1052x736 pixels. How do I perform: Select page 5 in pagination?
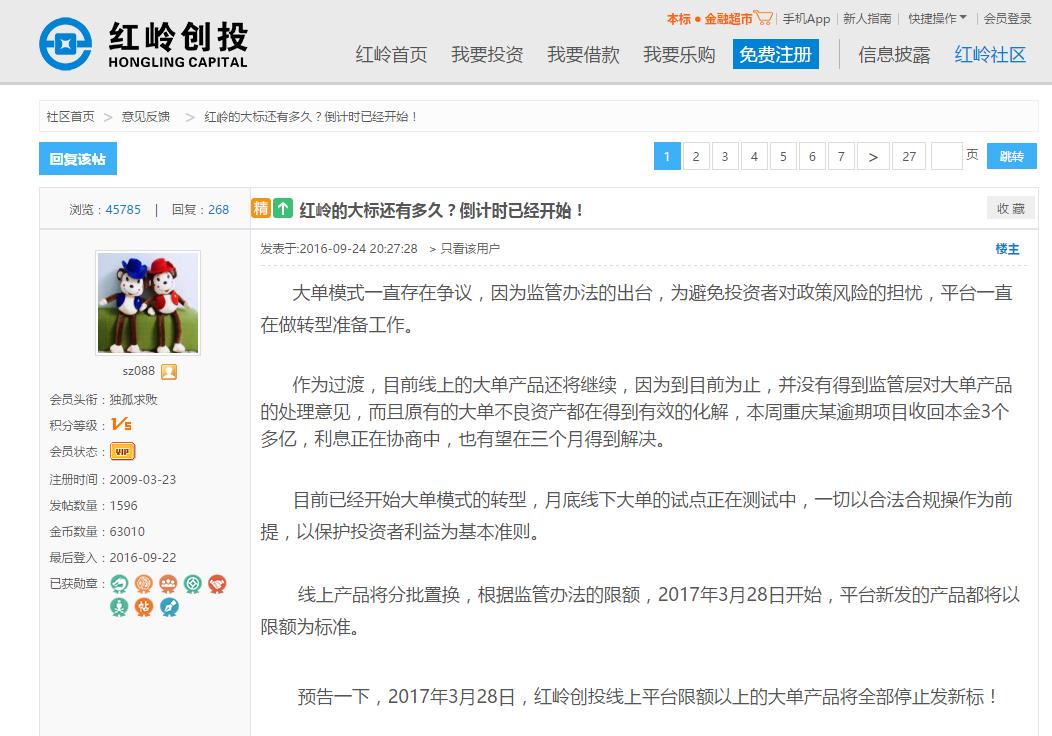pyautogui.click(x=783, y=156)
